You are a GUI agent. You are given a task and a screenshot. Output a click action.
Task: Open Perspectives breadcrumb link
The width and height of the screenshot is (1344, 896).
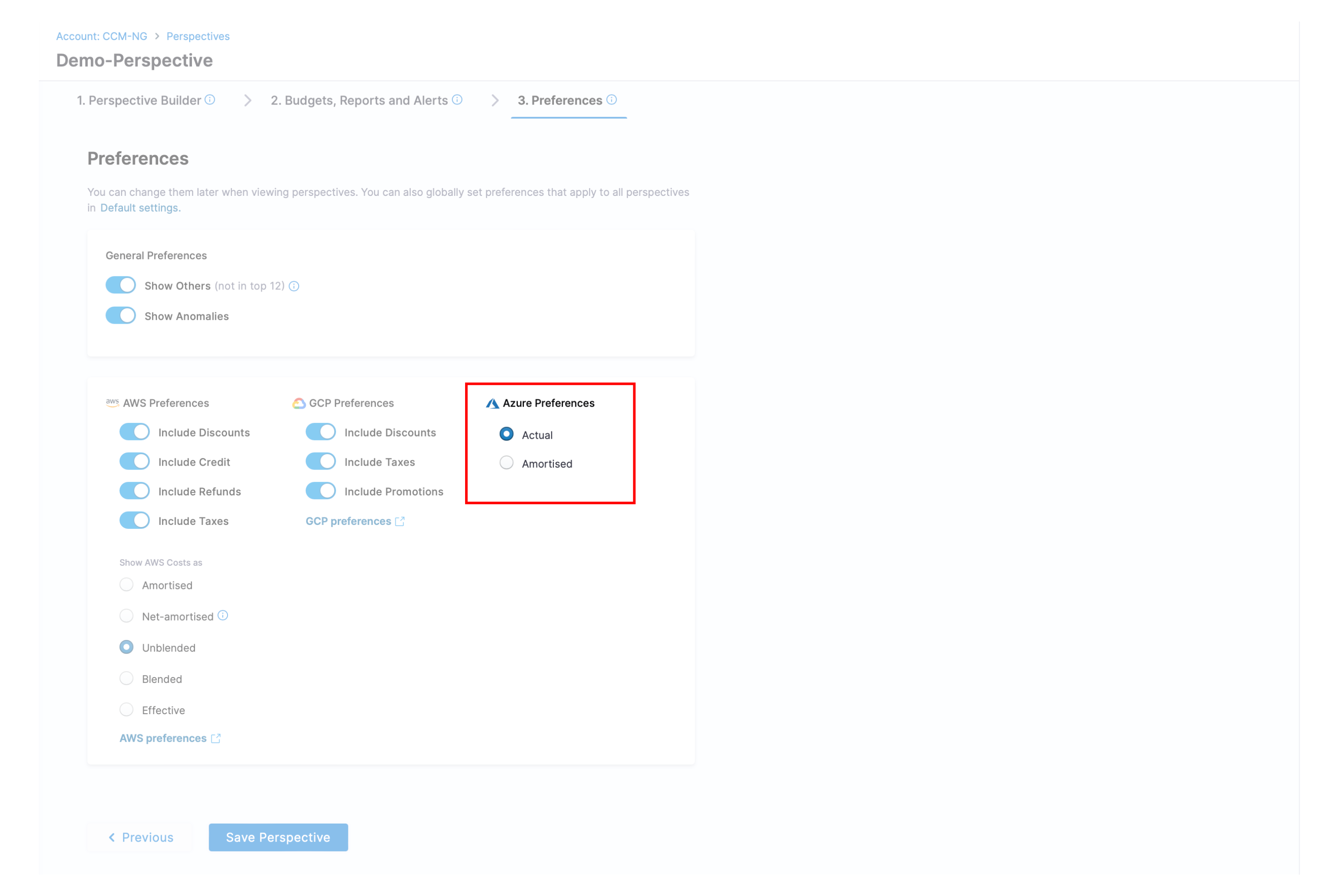pos(198,36)
